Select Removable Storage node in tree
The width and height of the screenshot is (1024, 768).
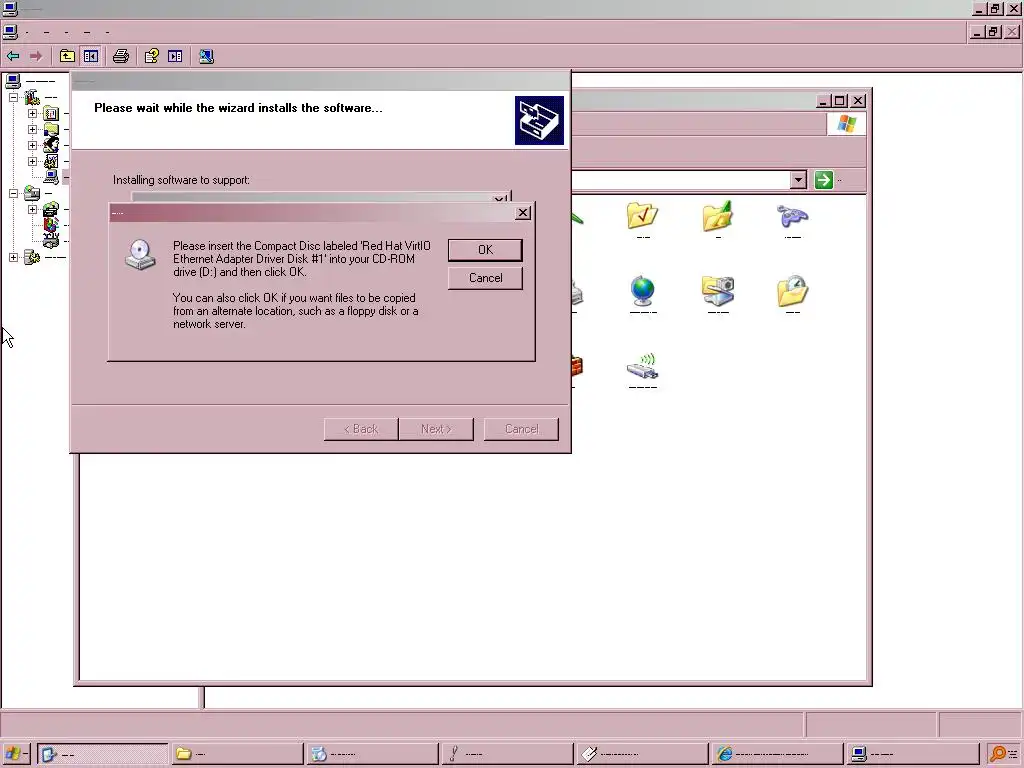[55, 209]
